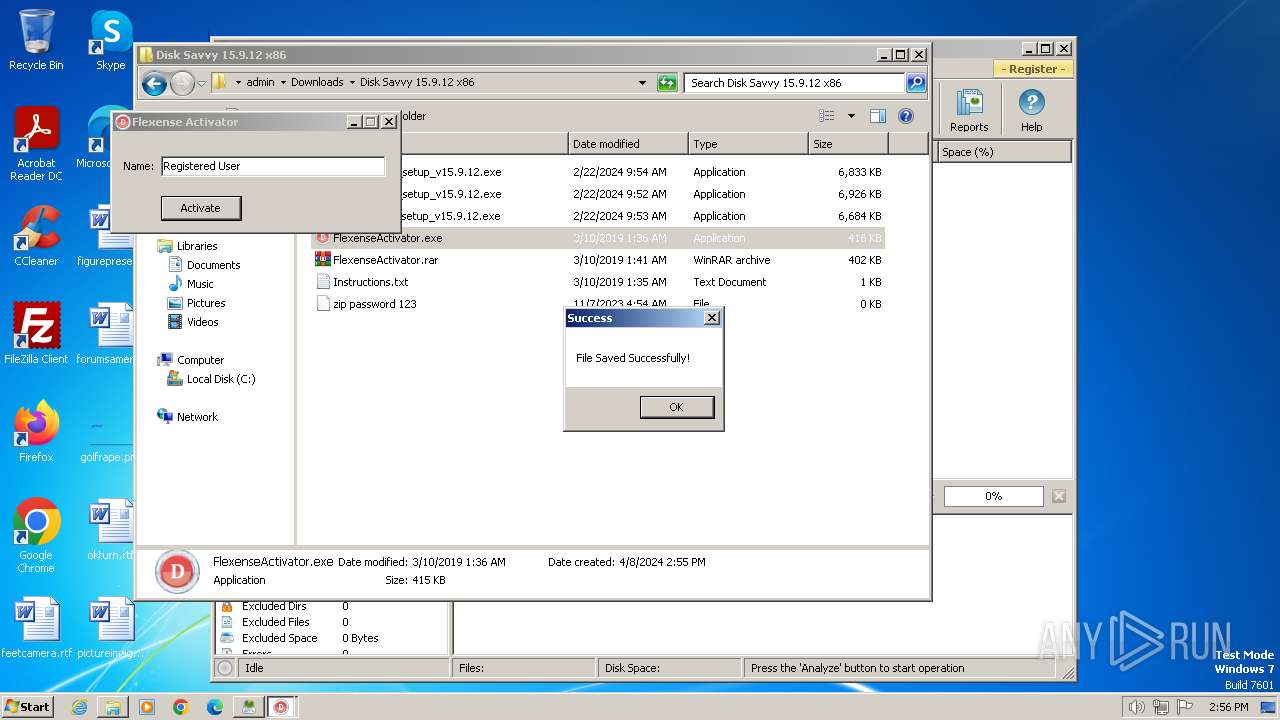Cancel operation beside progress bar
1280x720 pixels.
coord(1059,496)
